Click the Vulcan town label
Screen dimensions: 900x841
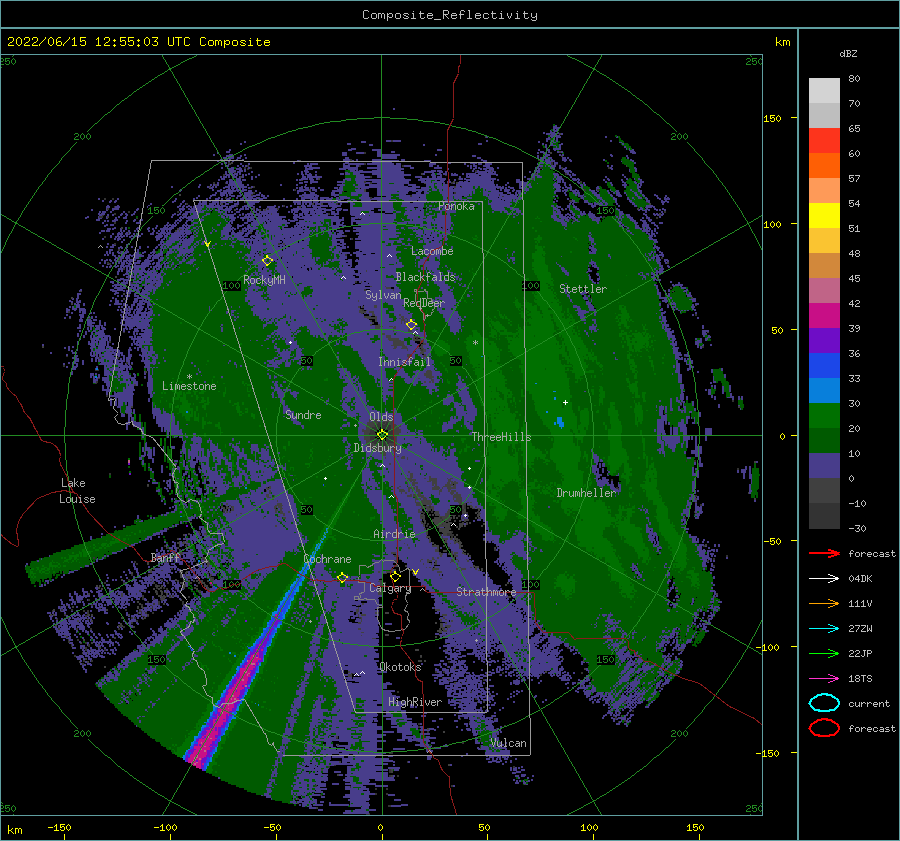click(x=508, y=743)
